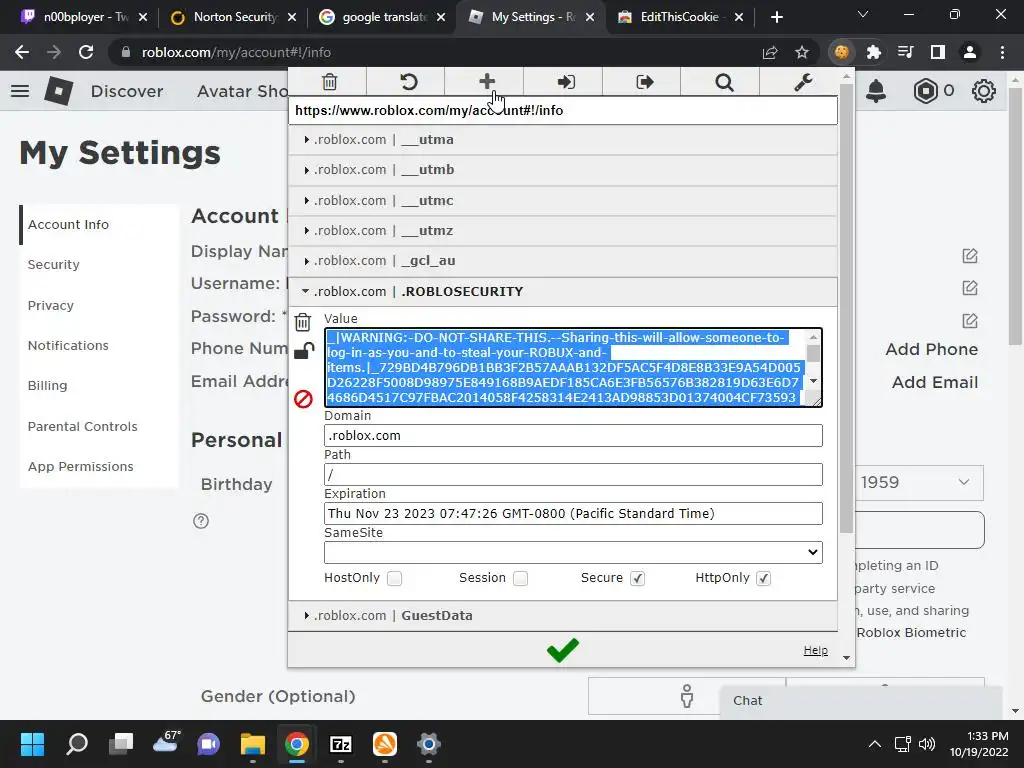Image resolution: width=1024 pixels, height=768 pixels.
Task: Open the birthday year 1959 dropdown
Action: coord(918,483)
